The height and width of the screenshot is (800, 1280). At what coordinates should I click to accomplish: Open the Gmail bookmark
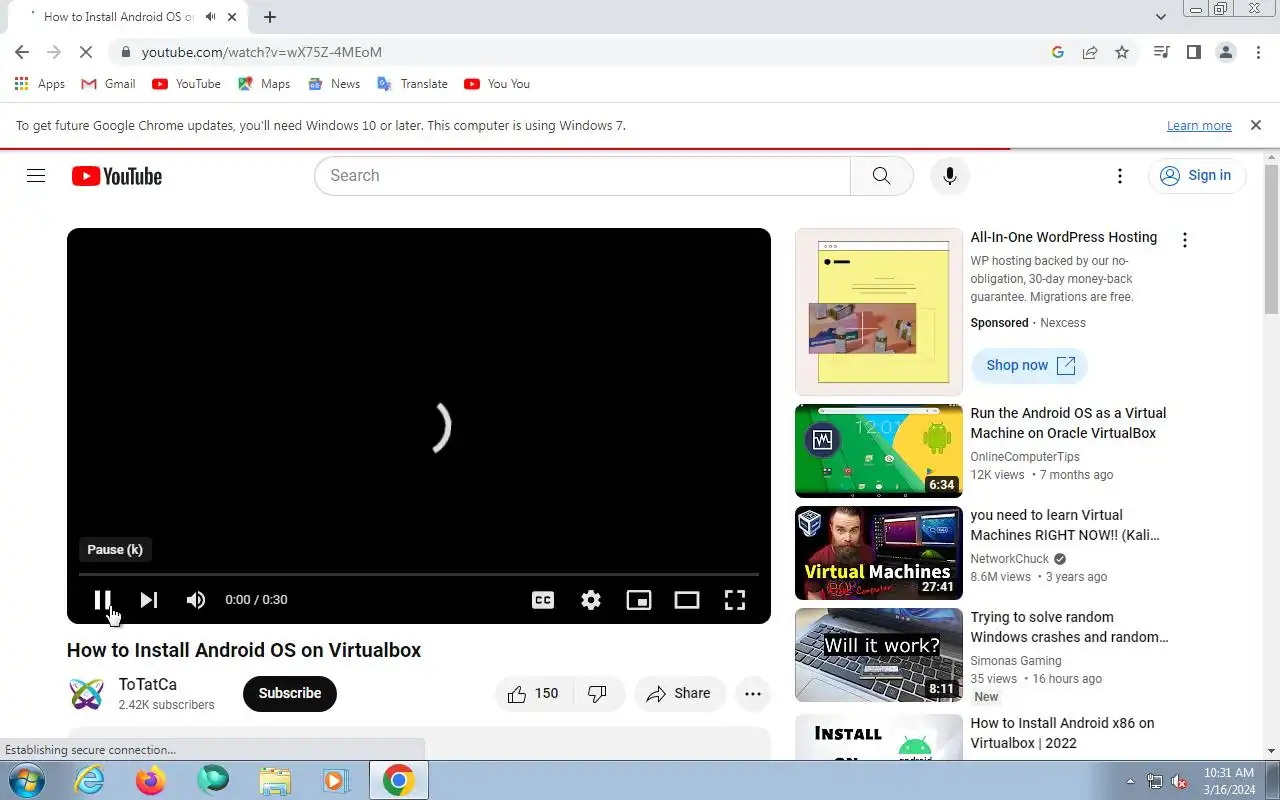click(x=108, y=84)
